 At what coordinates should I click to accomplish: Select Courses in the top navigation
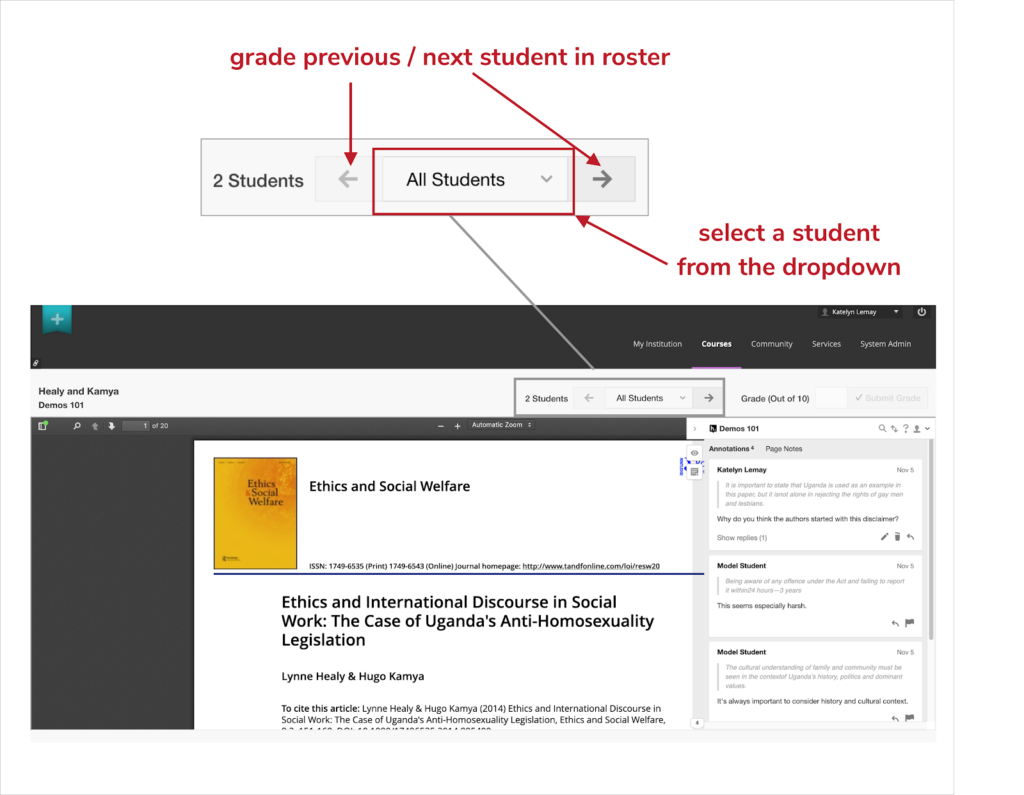[716, 343]
